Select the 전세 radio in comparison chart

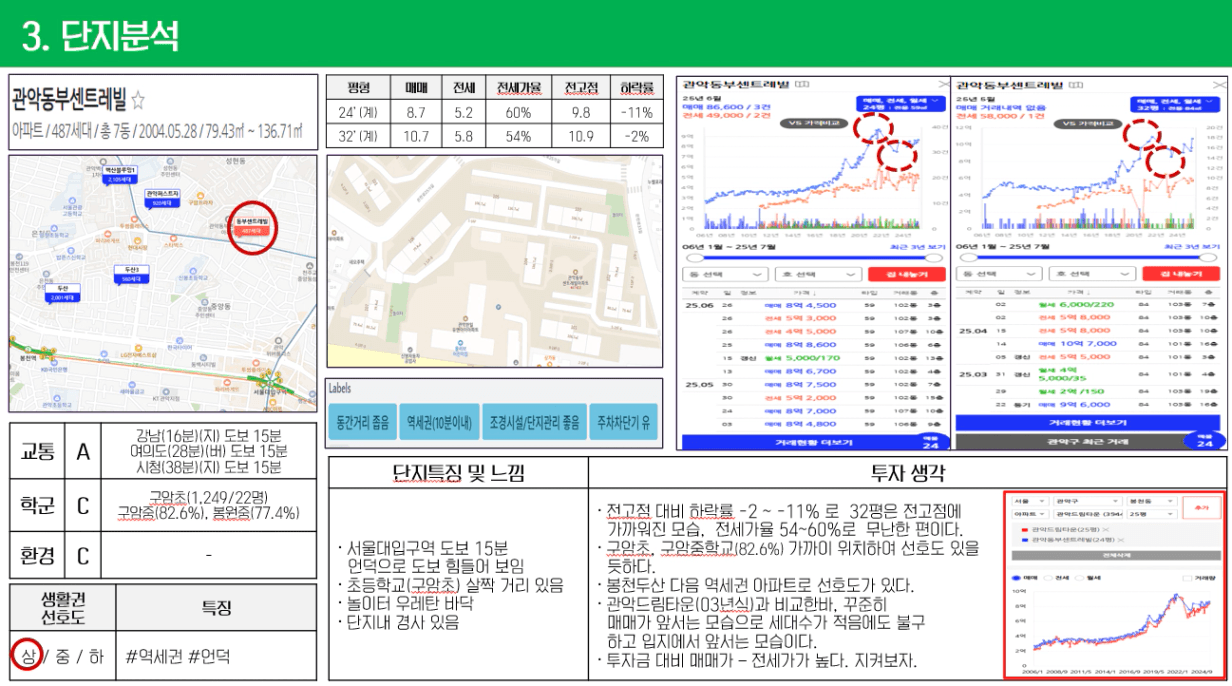pyautogui.click(x=1048, y=578)
